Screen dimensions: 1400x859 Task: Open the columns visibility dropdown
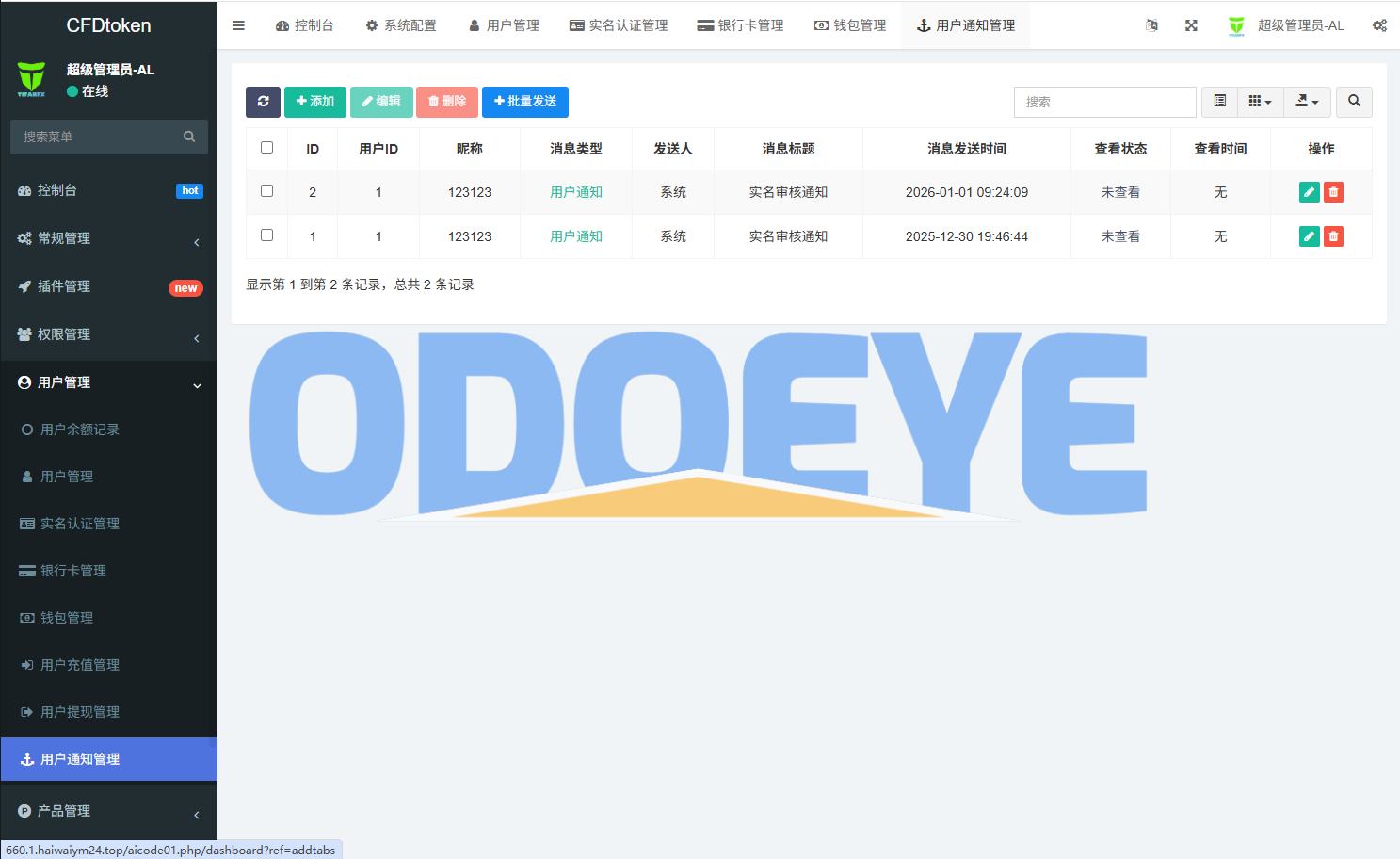(1260, 102)
